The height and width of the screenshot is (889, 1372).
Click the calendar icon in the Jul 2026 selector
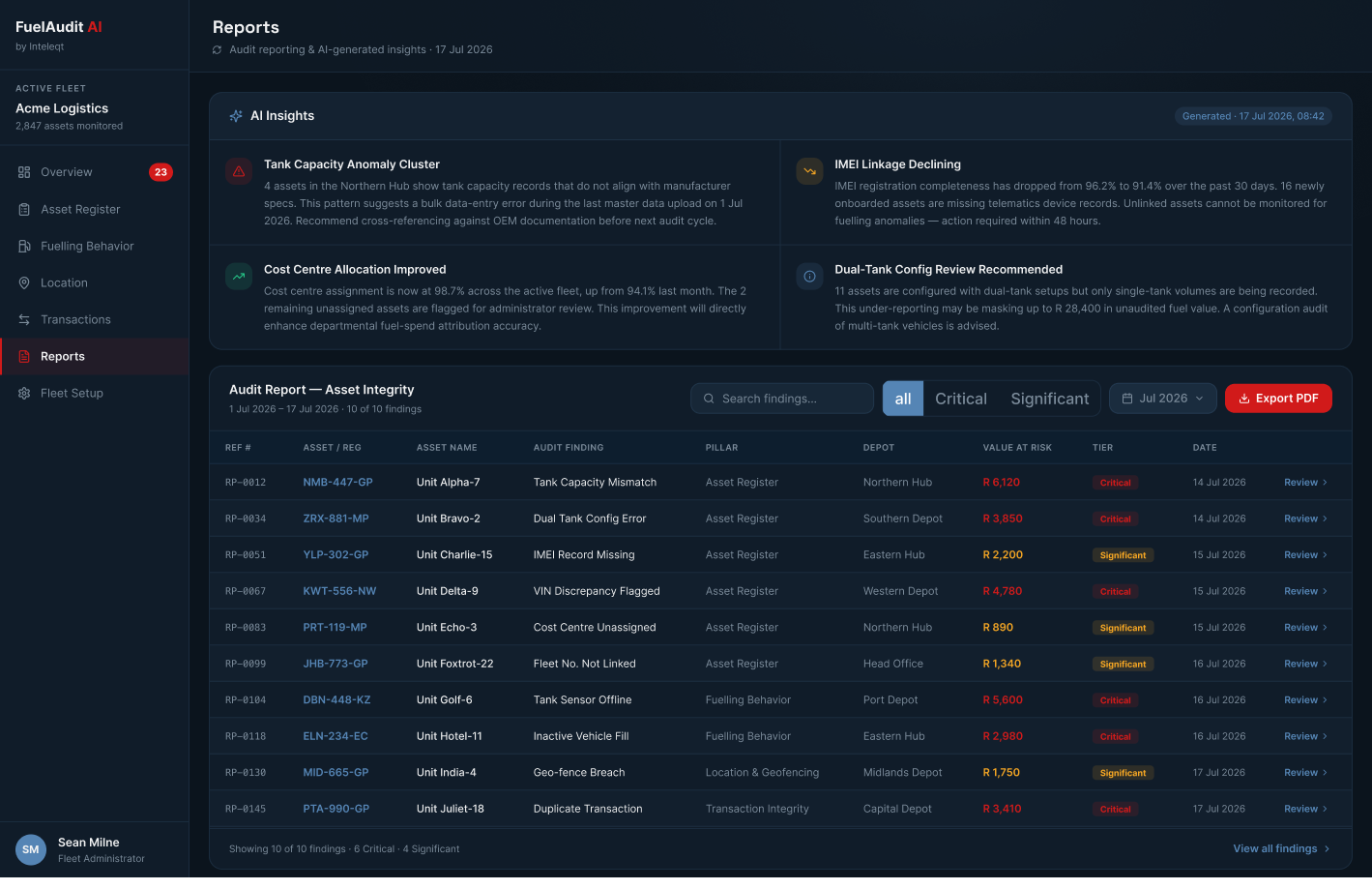pos(1127,399)
